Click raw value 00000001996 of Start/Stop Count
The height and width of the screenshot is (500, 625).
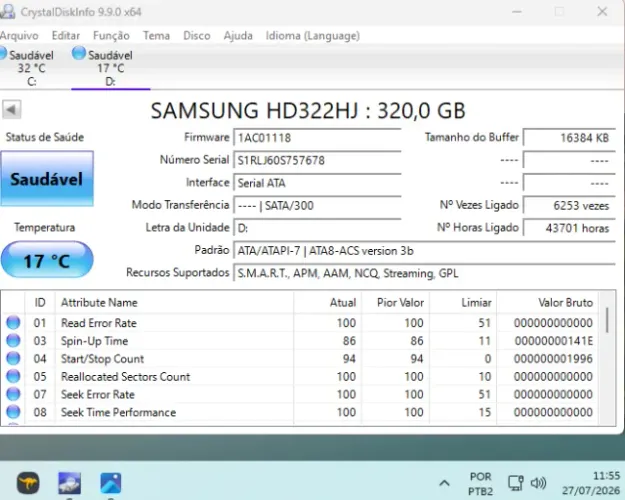553,359
